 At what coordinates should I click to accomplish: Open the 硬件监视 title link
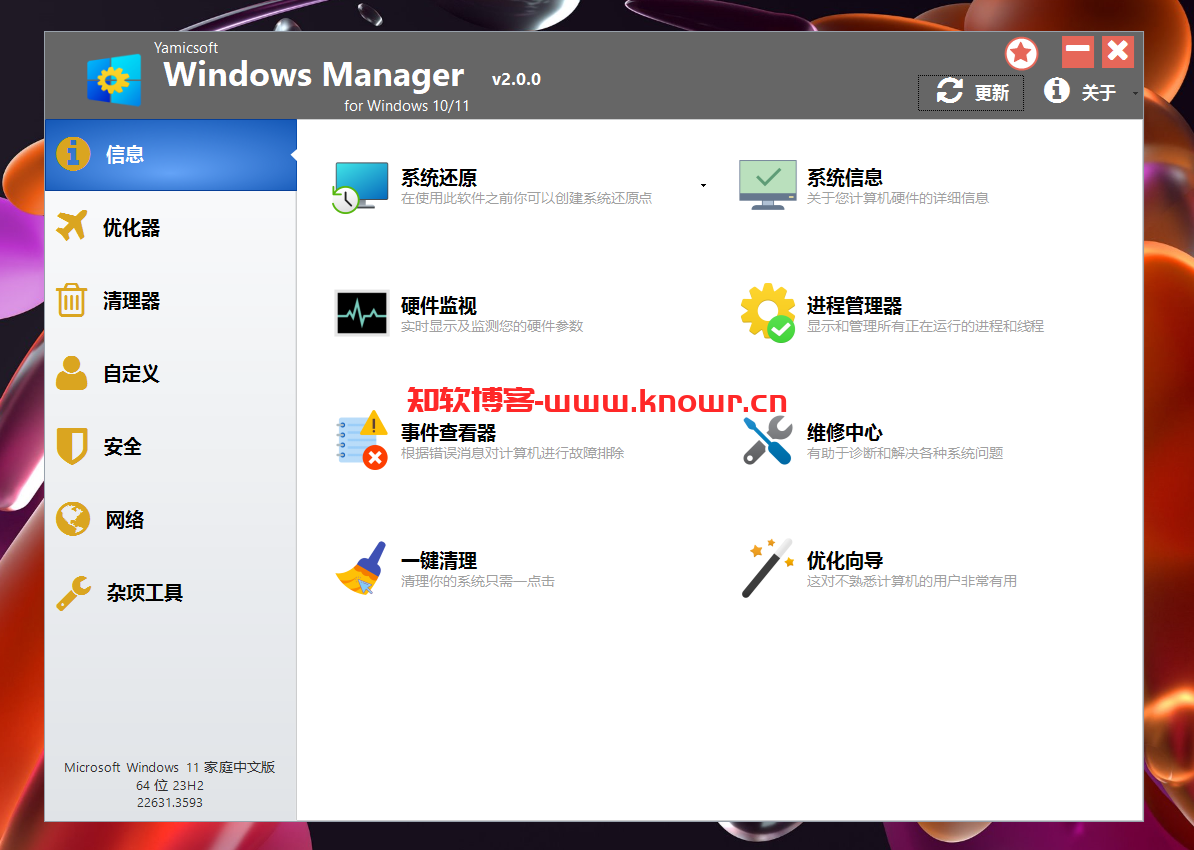[439, 305]
